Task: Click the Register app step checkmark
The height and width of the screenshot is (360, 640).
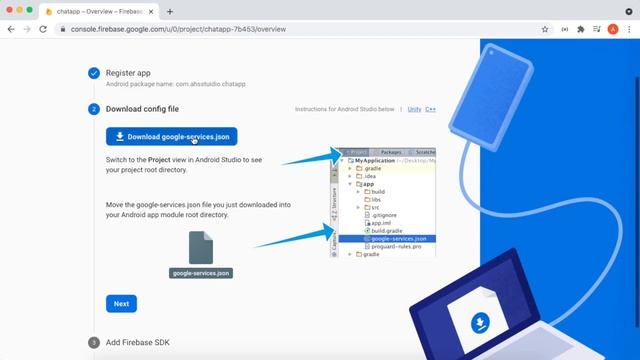Action: (94, 73)
